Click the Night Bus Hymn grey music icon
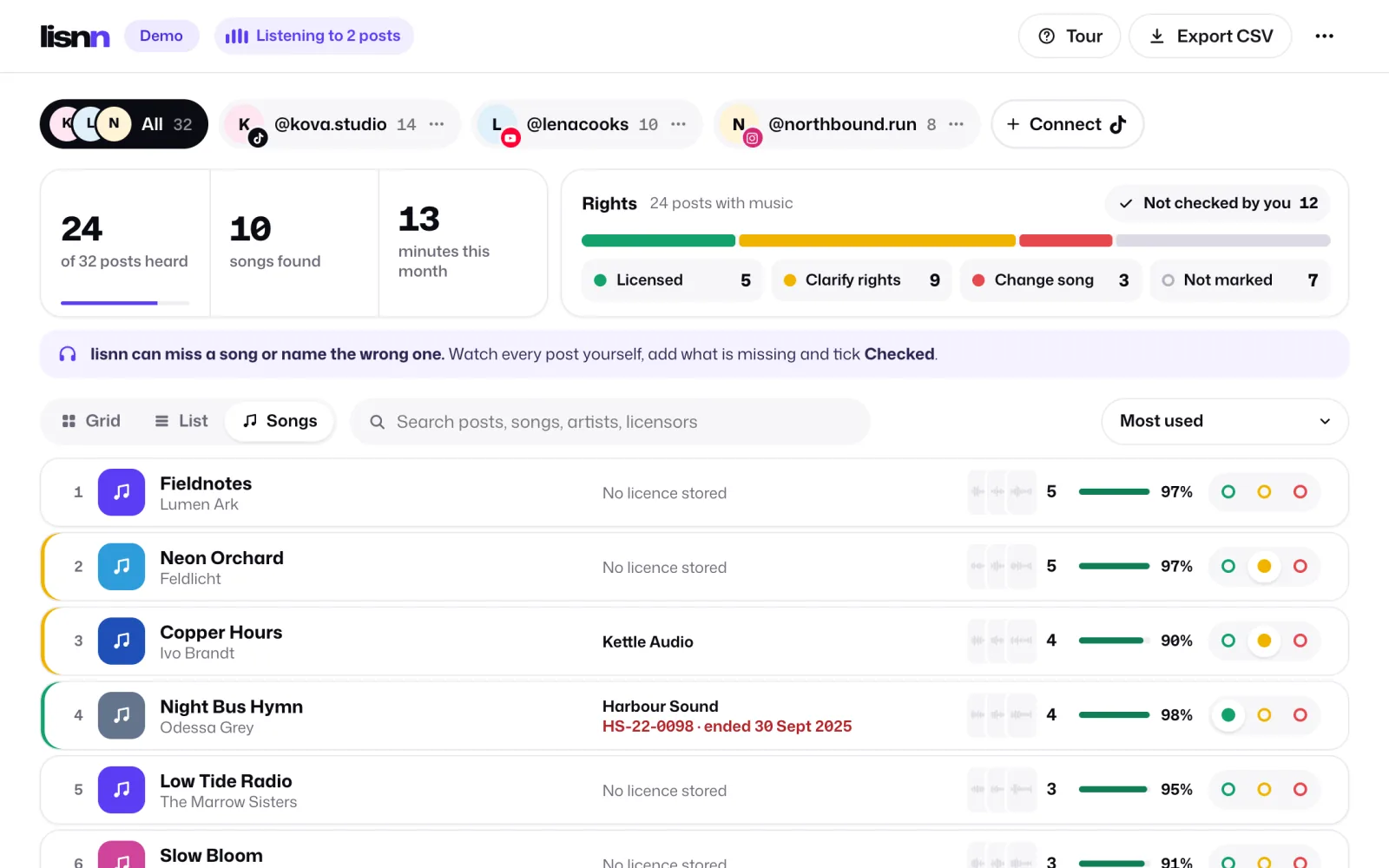 click(x=122, y=715)
